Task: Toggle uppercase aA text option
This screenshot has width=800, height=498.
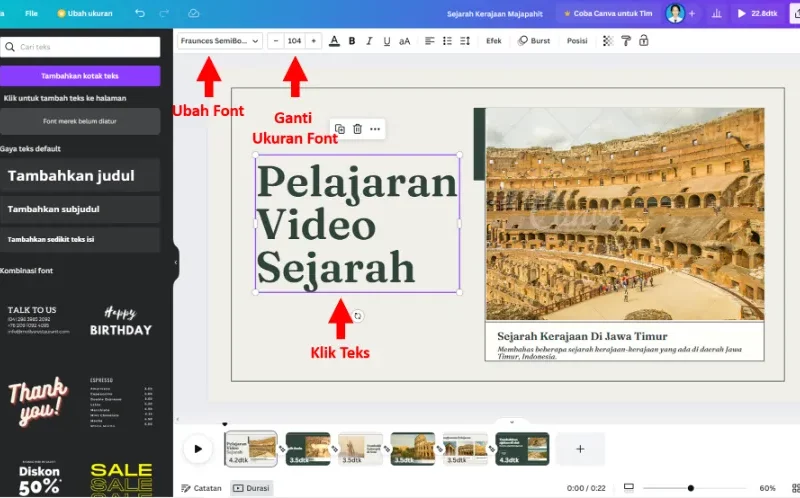Action: [405, 41]
